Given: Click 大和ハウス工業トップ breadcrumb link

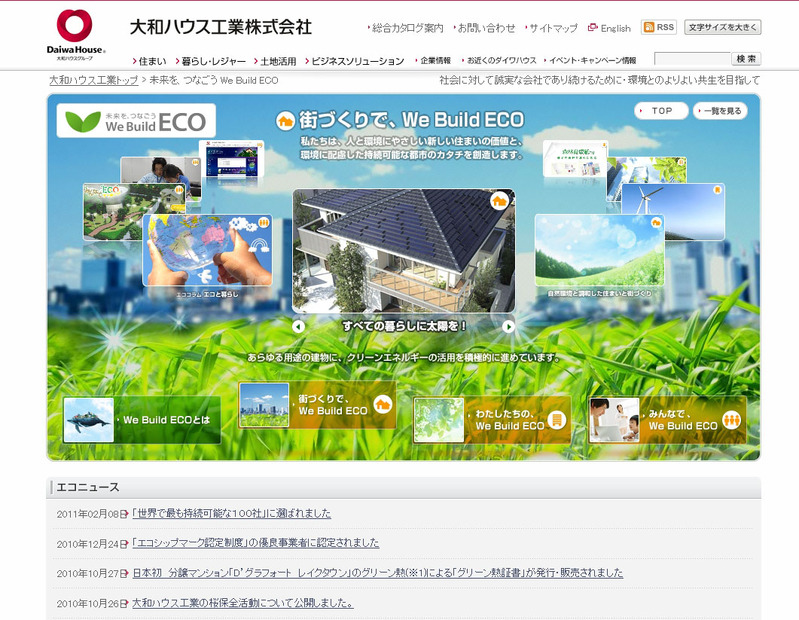Looking at the screenshot, I should click(x=94, y=80).
